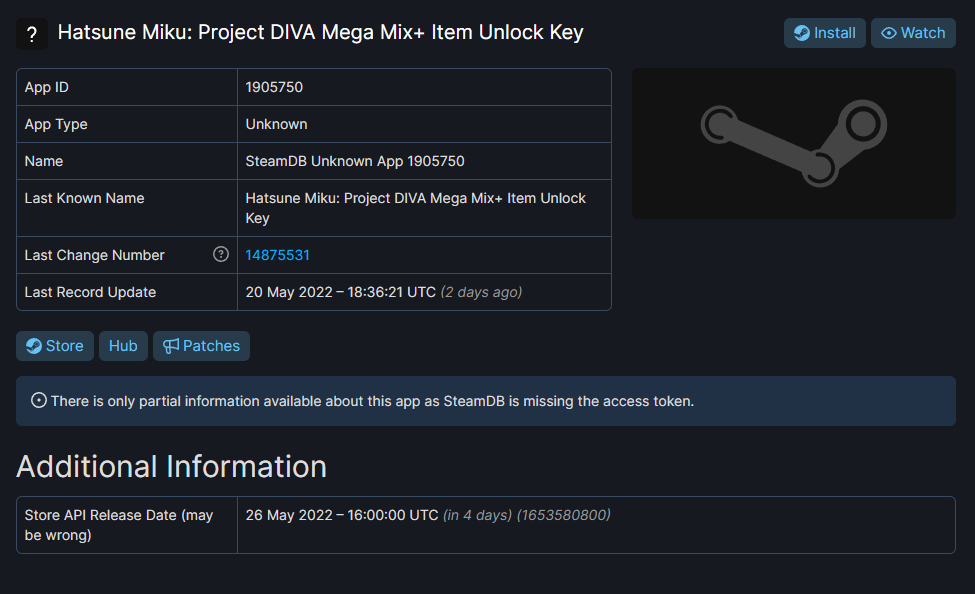Open the Hub page button
The image size is (975, 594).
(x=123, y=346)
